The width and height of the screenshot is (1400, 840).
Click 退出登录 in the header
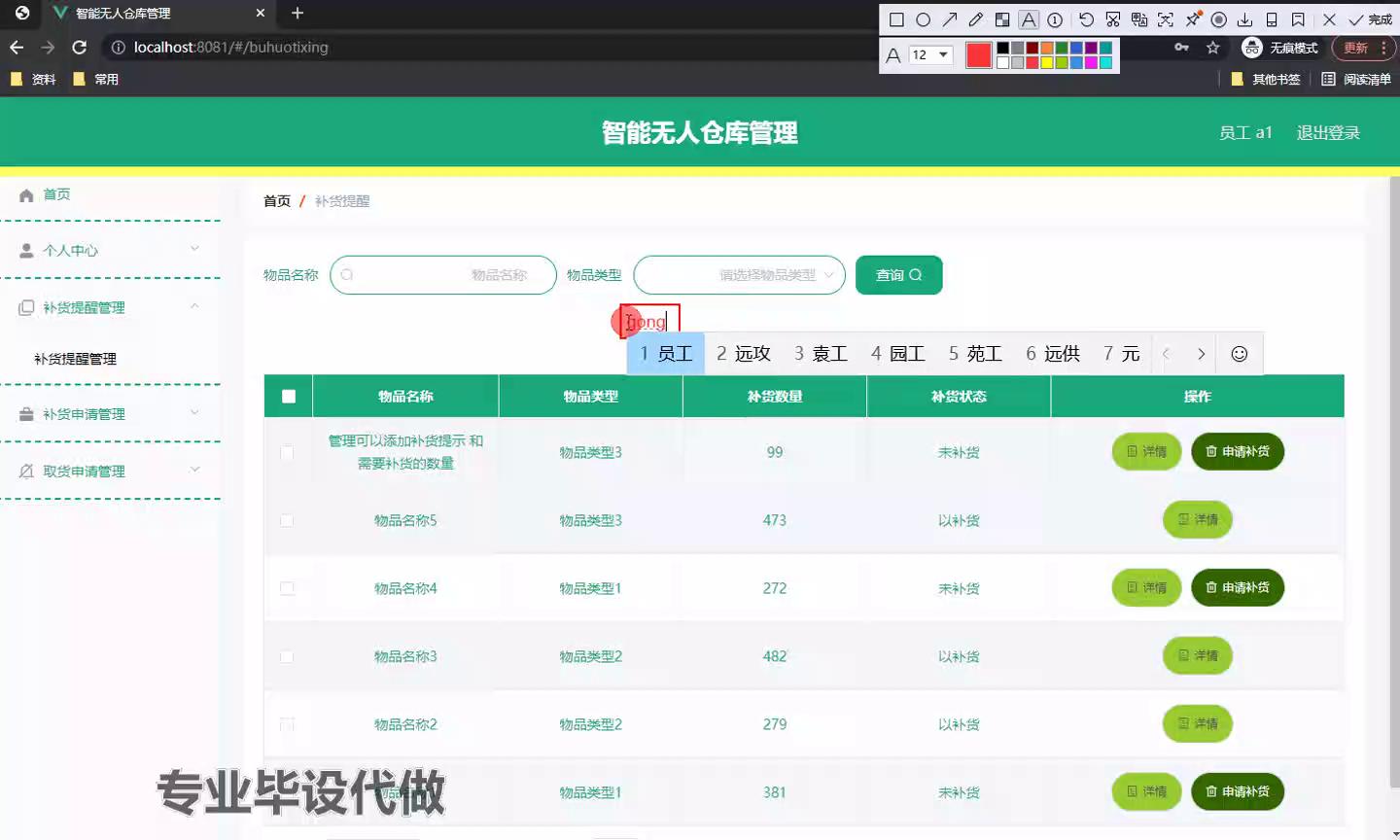click(x=1327, y=133)
